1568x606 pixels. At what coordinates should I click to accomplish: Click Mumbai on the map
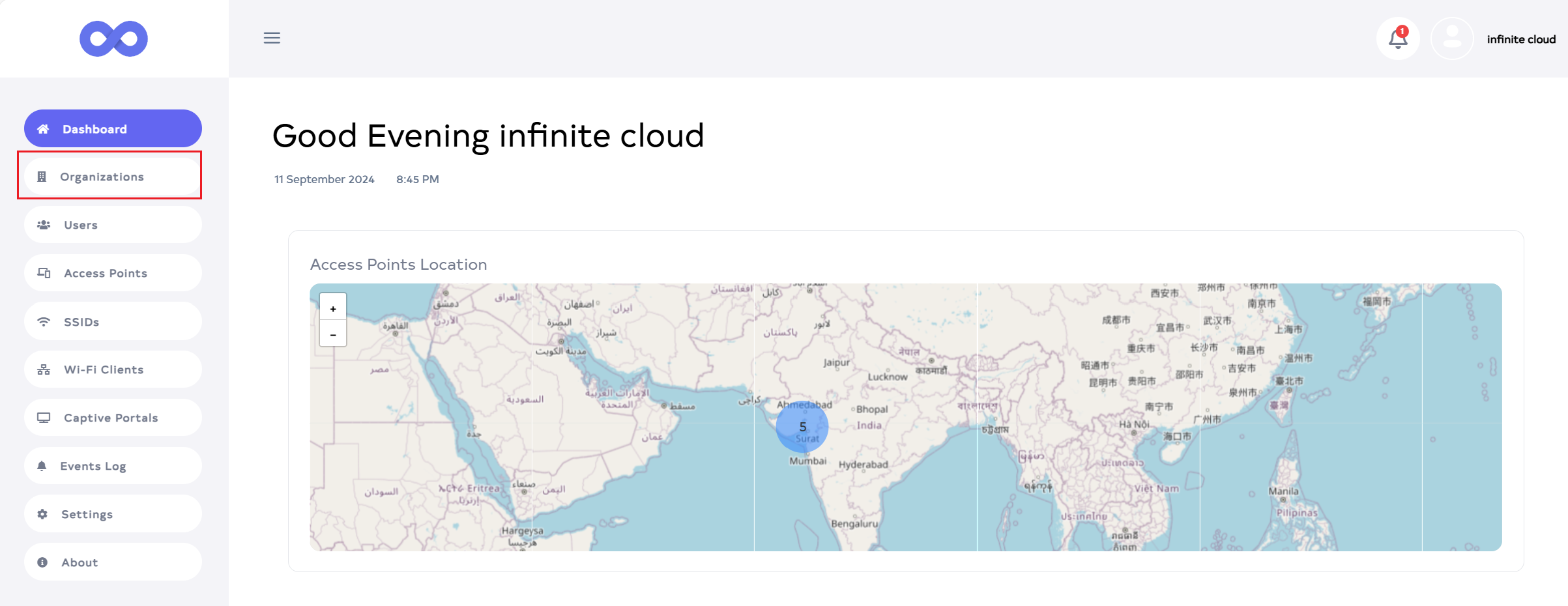[x=807, y=461]
